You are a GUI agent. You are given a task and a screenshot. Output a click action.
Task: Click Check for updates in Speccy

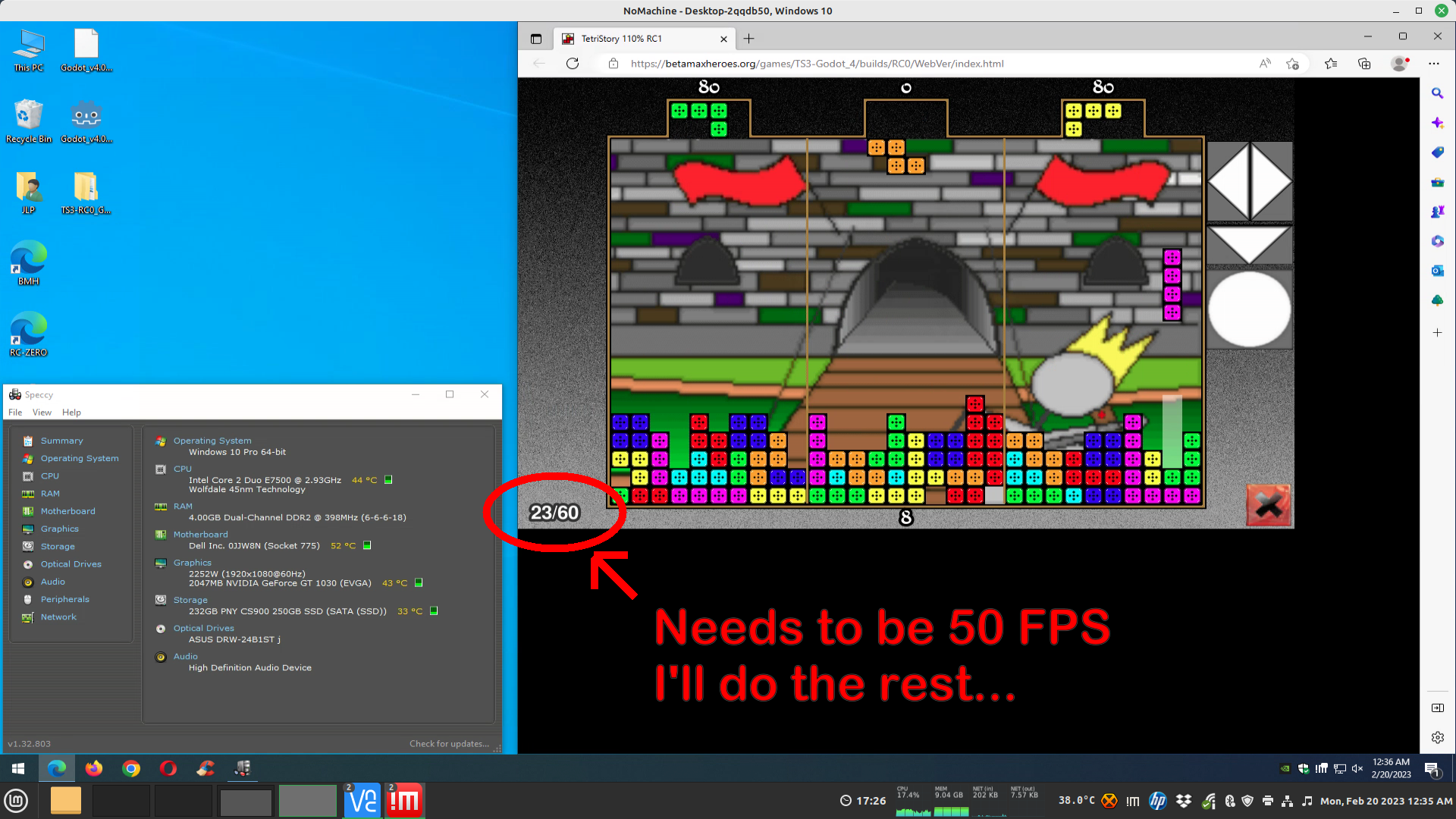point(449,744)
